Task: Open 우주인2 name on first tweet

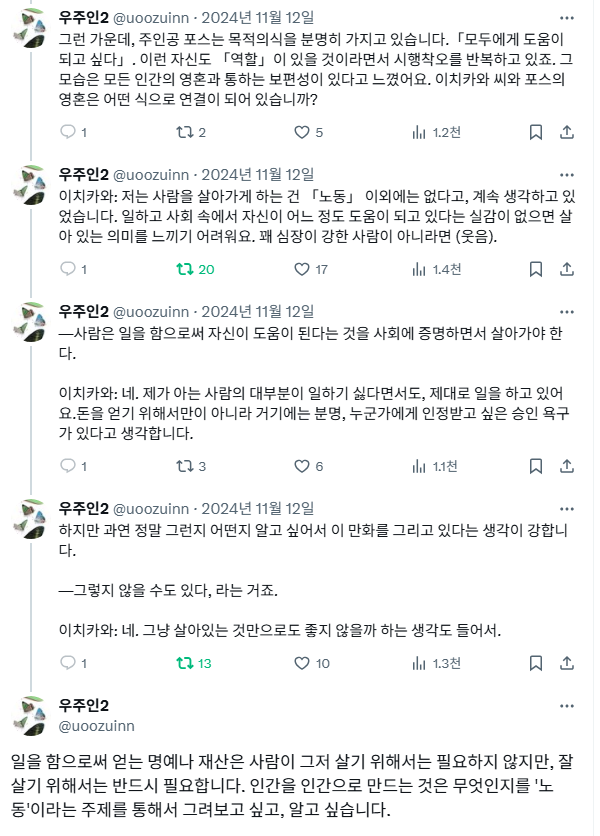Action: 84,18
